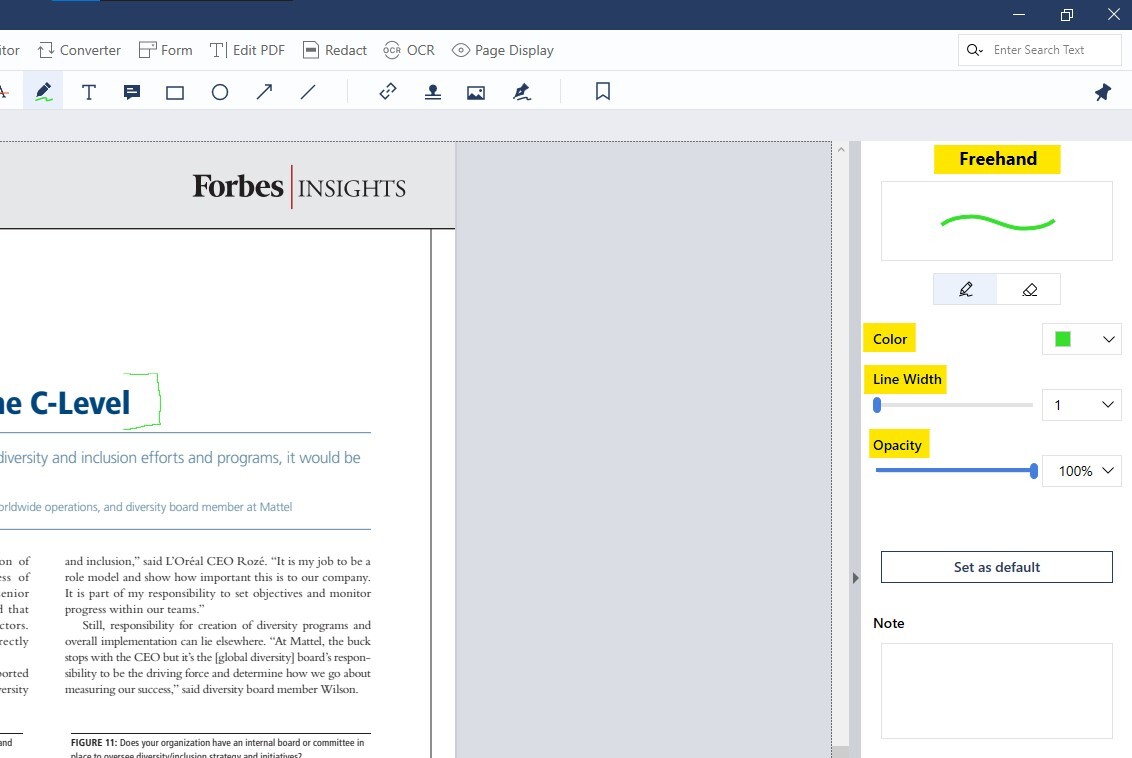
Task: Click the document scrollbar up arrow
Action: 841,149
